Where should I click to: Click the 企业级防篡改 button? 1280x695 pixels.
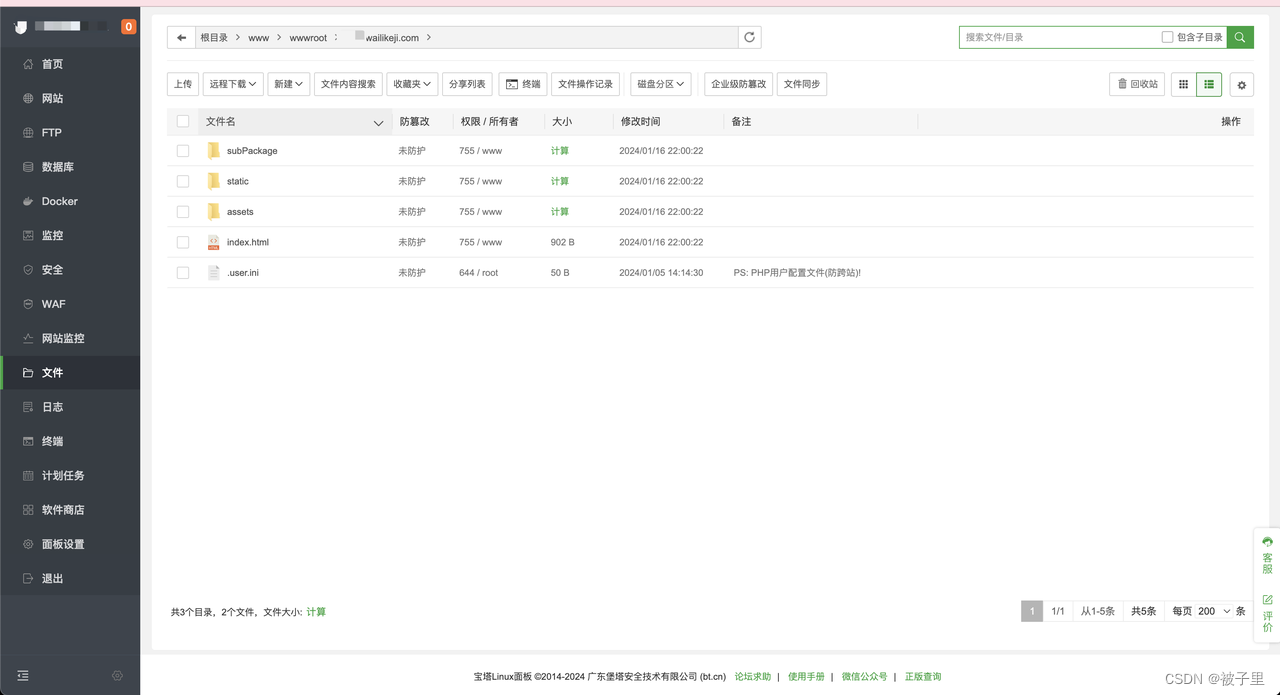point(738,84)
